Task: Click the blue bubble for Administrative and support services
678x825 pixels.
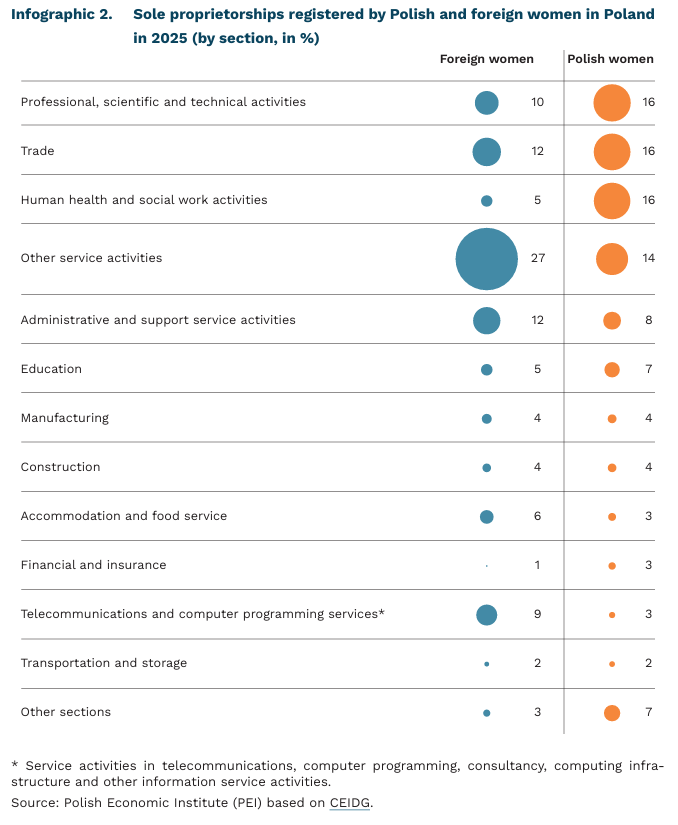Action: point(487,321)
